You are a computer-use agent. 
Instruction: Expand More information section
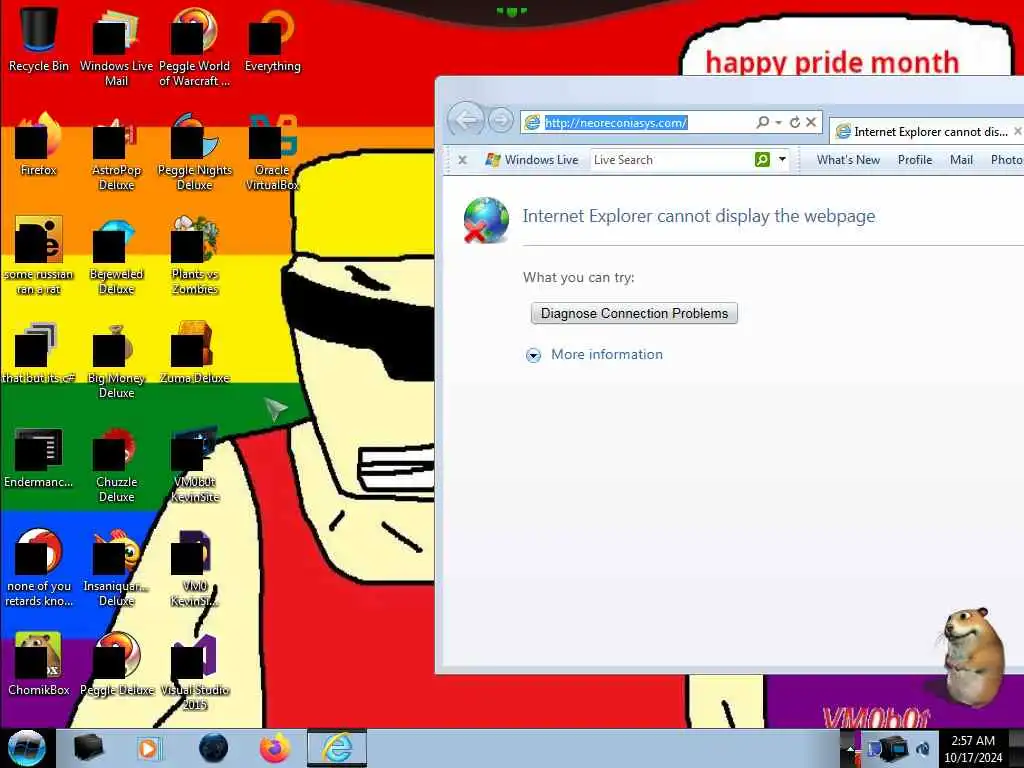tap(534, 355)
